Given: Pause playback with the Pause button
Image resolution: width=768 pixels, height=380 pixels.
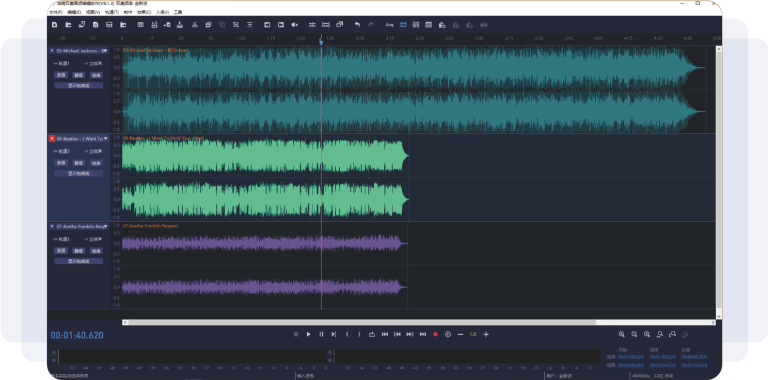Looking at the screenshot, I should (321, 334).
